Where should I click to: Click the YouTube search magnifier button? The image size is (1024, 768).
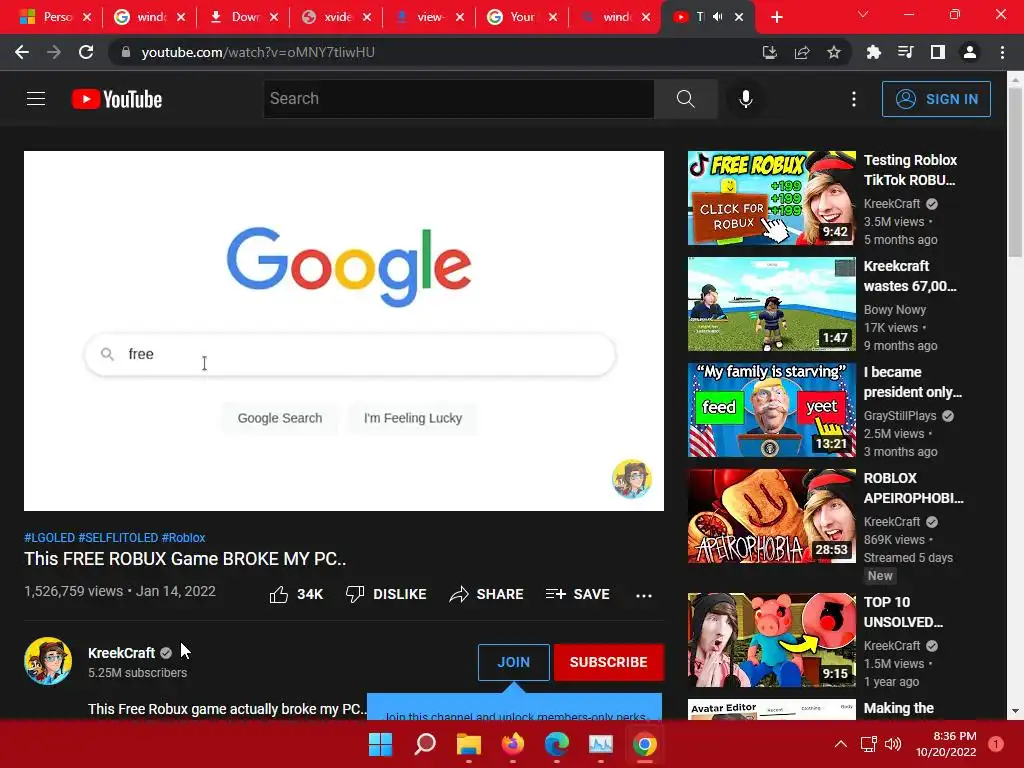pos(686,99)
